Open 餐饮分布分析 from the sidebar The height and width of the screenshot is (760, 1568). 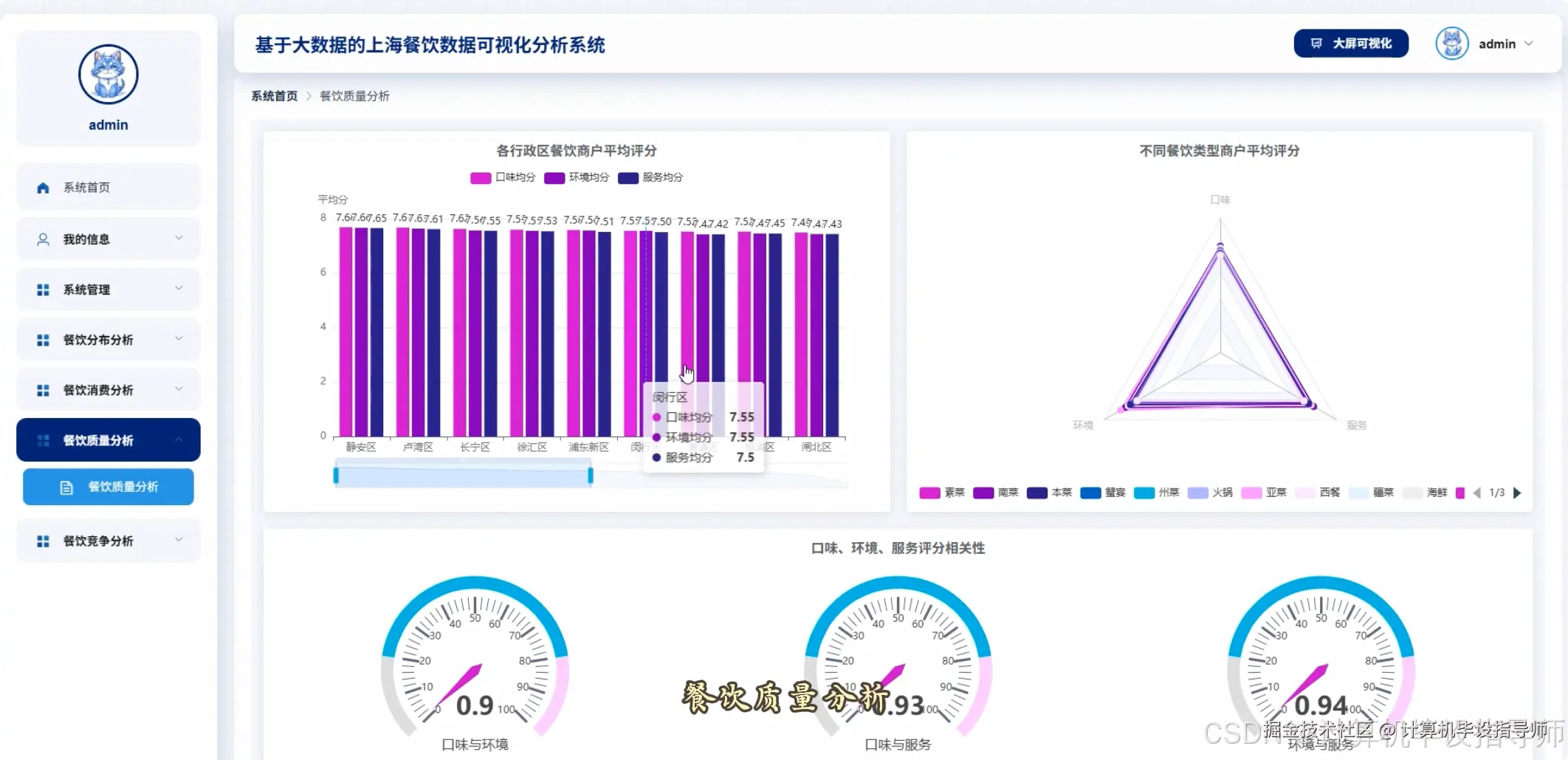click(x=96, y=339)
